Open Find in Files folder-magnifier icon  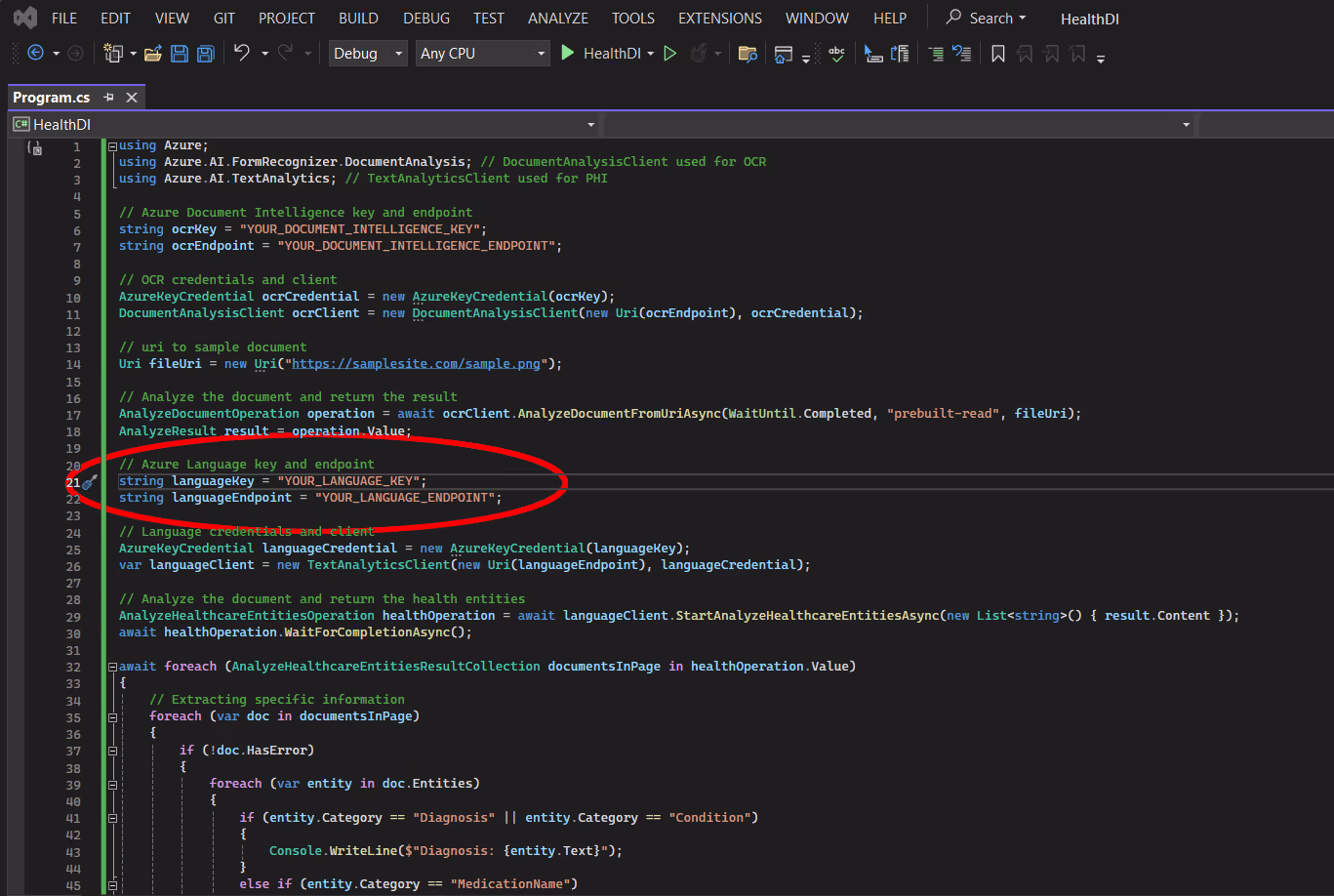click(x=748, y=54)
